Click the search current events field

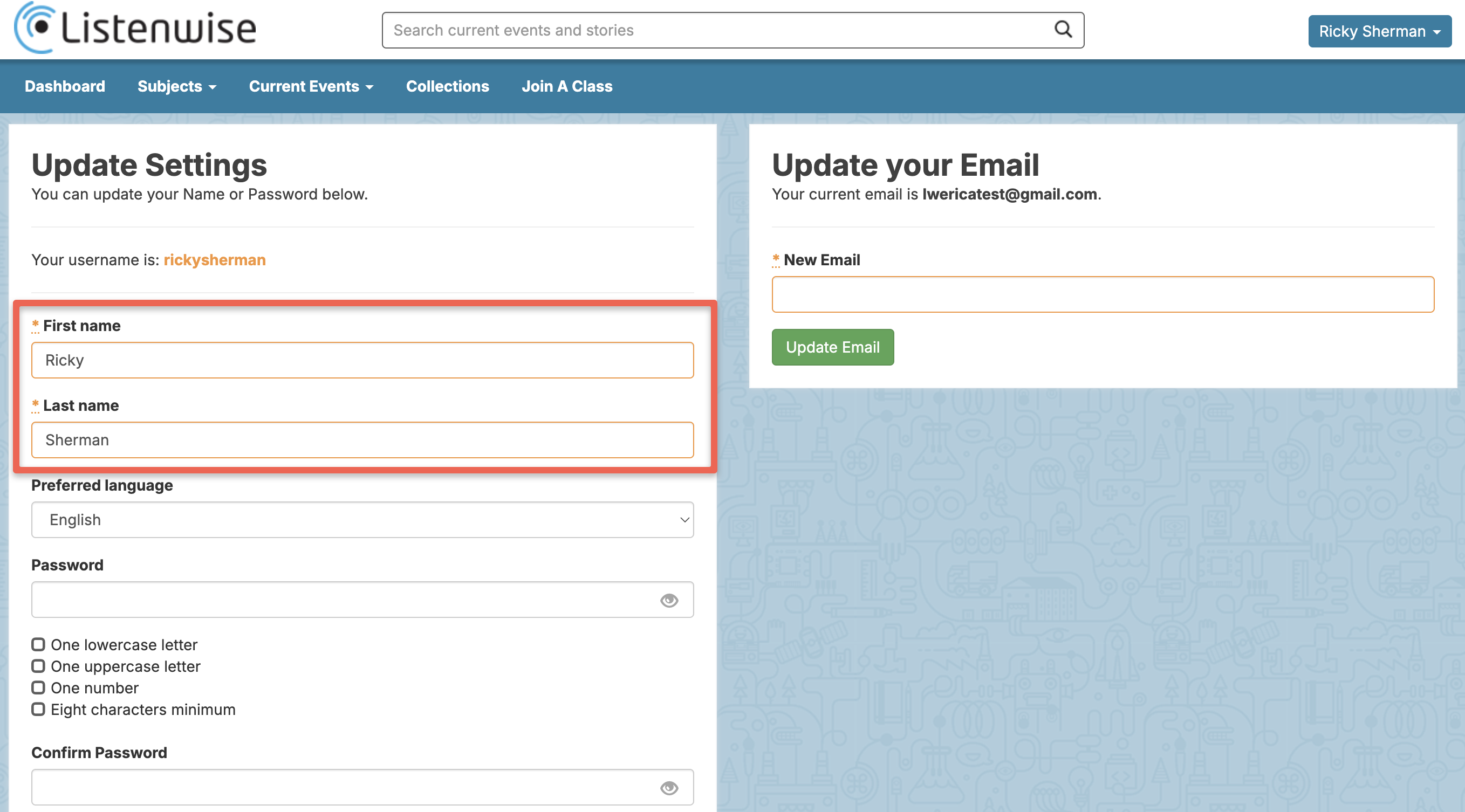tap(732, 30)
